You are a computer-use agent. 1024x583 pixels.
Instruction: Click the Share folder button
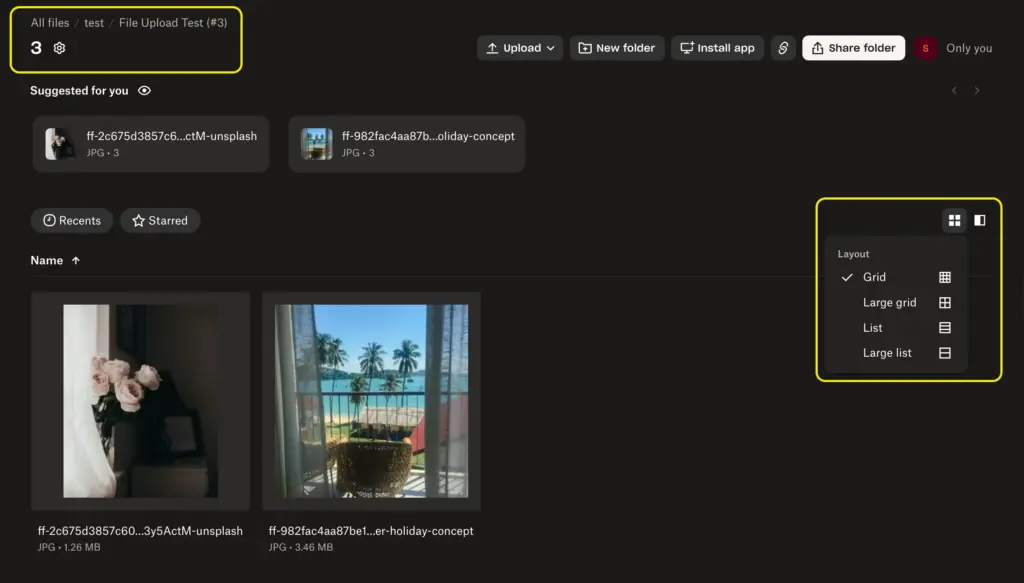coord(853,47)
